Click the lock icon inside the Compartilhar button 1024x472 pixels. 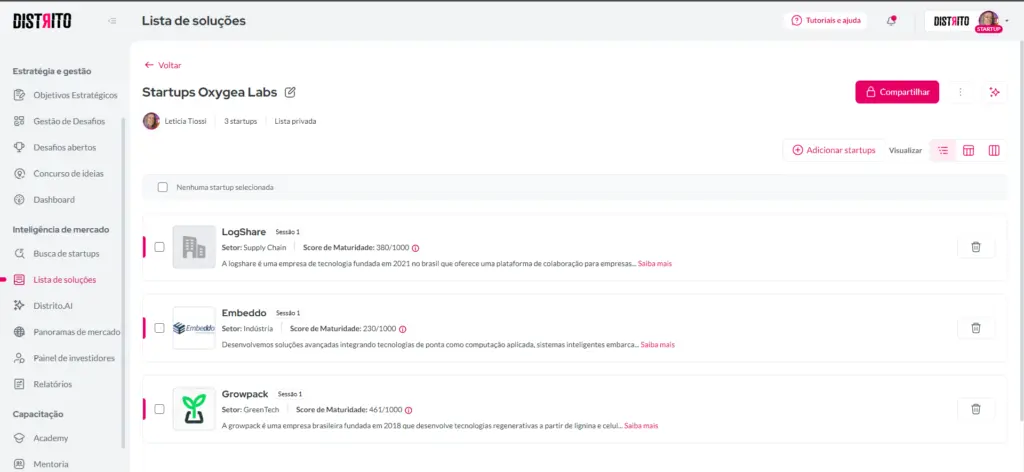[870, 92]
